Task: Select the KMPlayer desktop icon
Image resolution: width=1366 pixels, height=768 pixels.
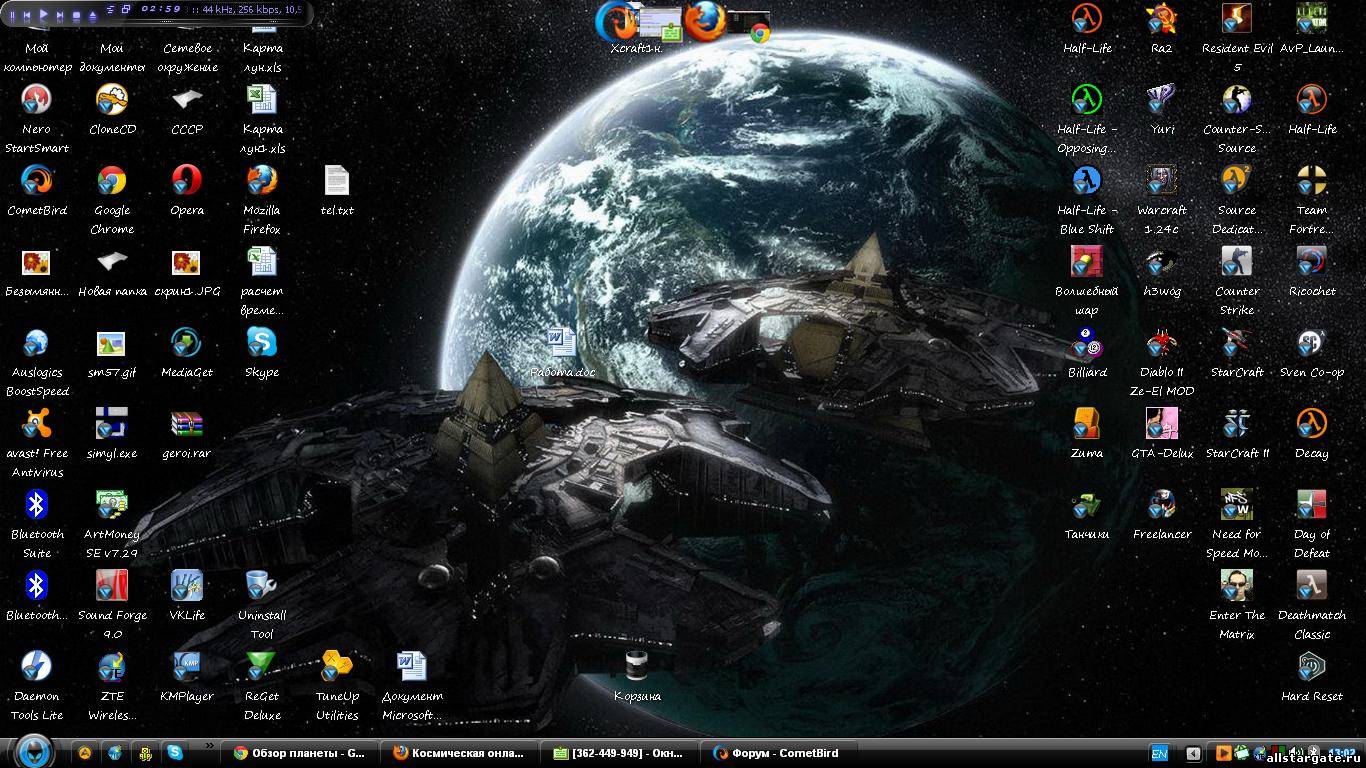Action: click(187, 667)
